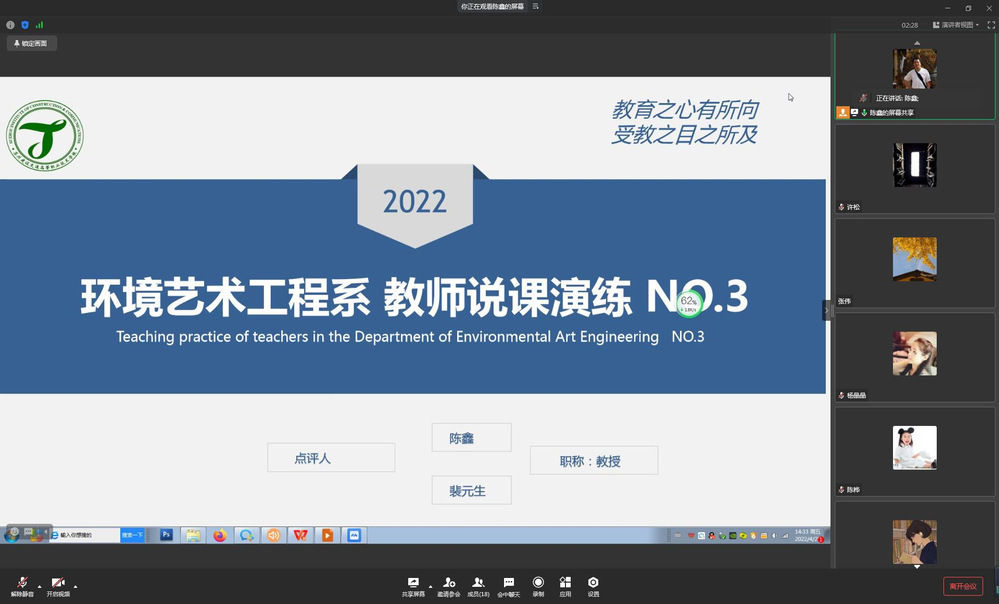This screenshot has width=999, height=604.
Task: Open 邀请参会 invite participants icon
Action: [x=449, y=586]
